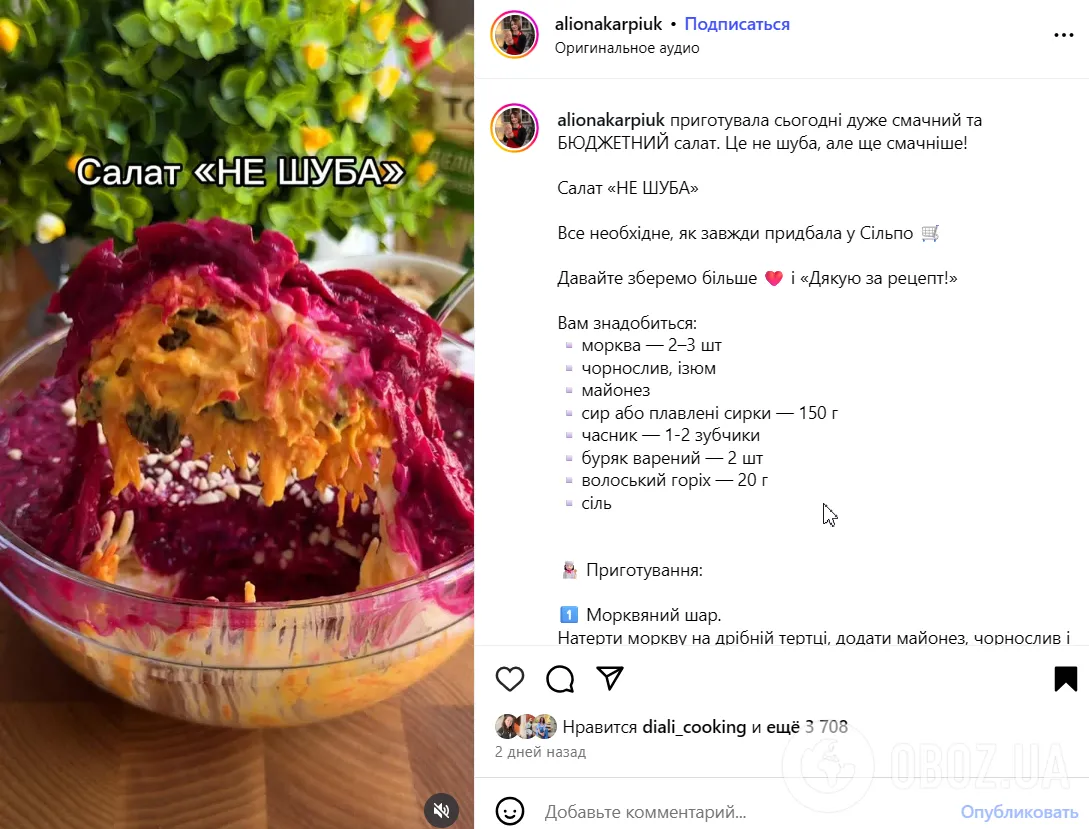Open Оригинальное аудио audio link
This screenshot has height=829, width=1089.
click(626, 48)
